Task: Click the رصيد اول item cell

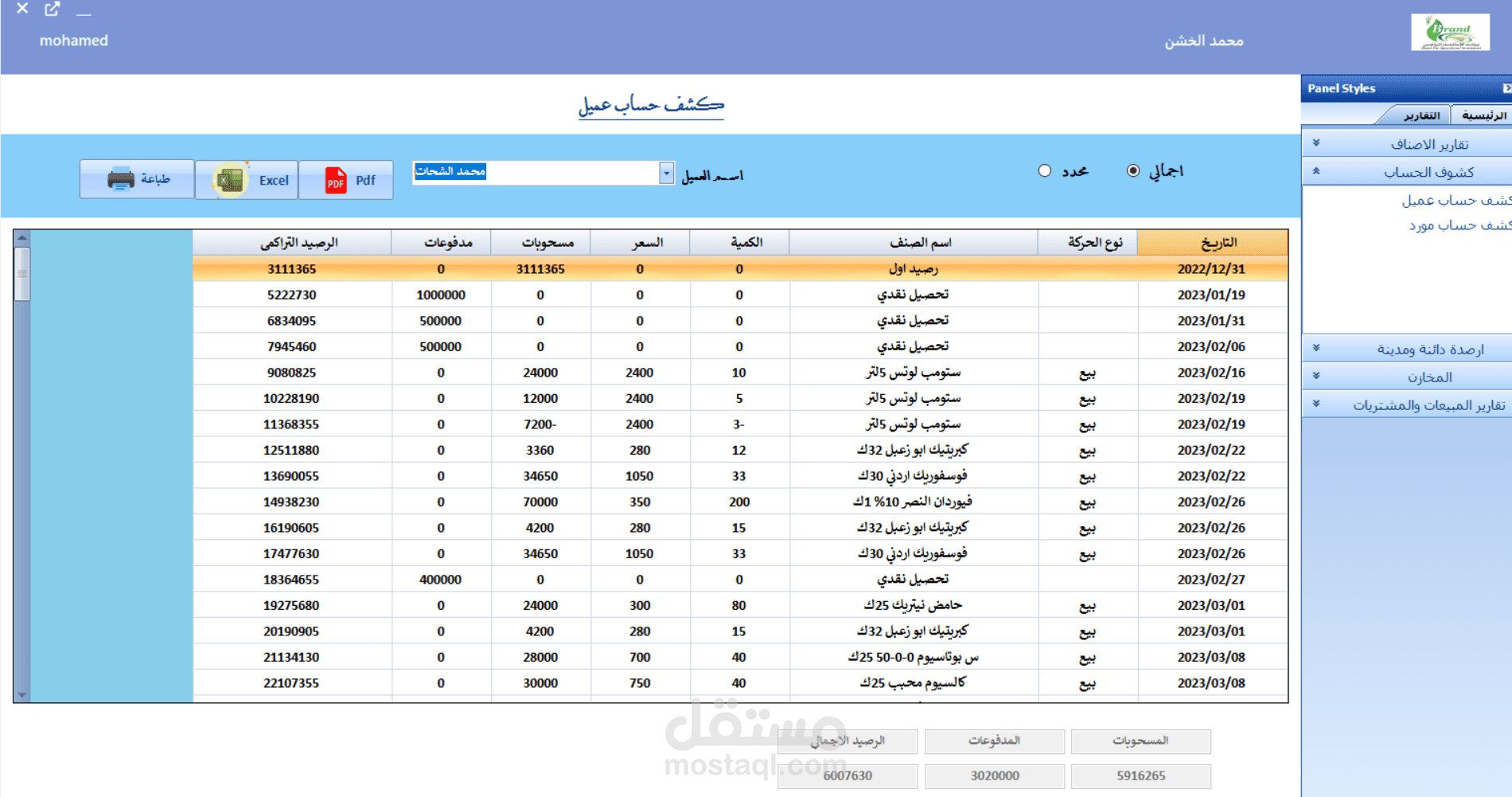Action: click(x=914, y=269)
